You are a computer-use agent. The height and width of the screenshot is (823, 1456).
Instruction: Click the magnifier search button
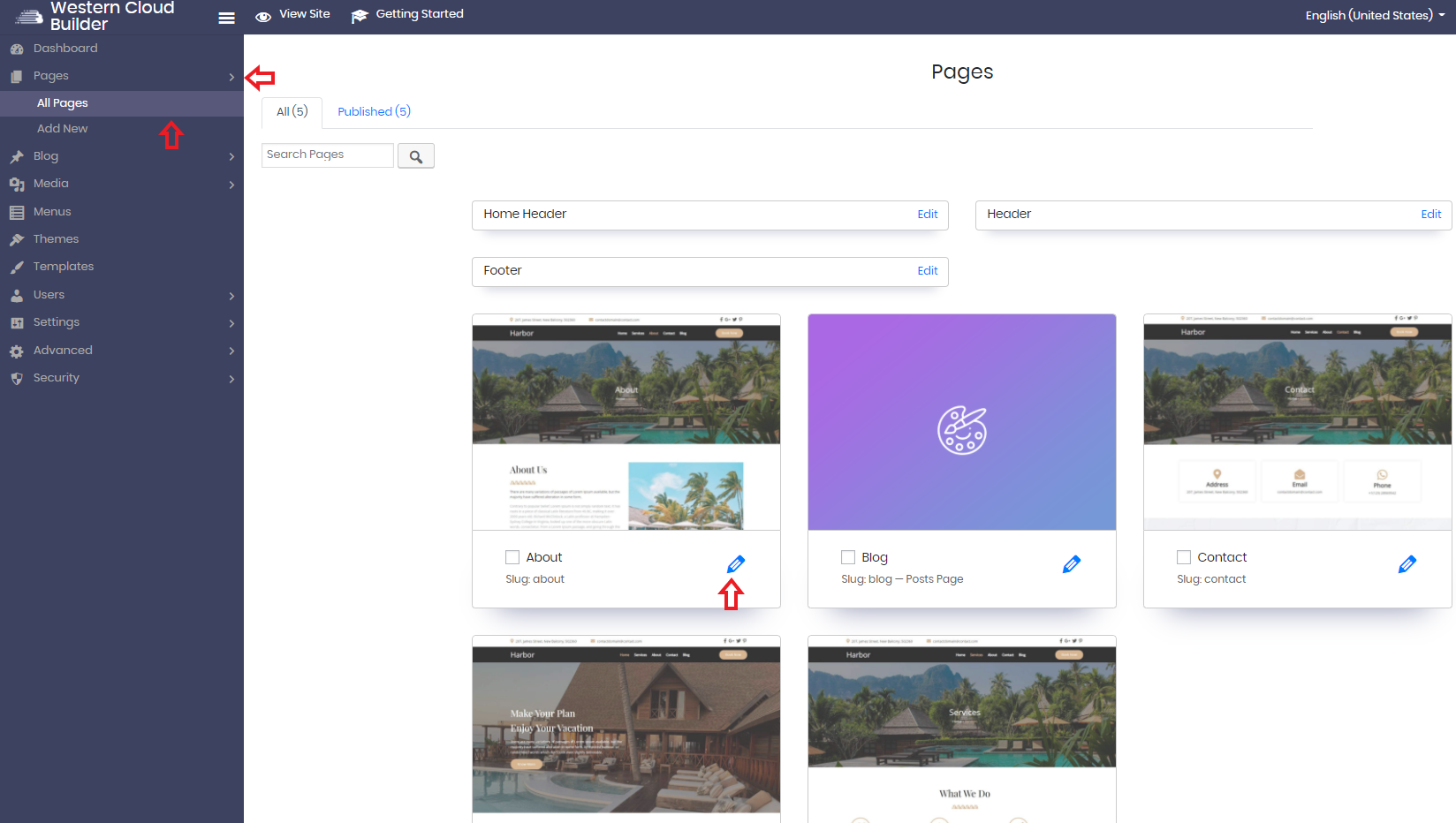pos(415,156)
